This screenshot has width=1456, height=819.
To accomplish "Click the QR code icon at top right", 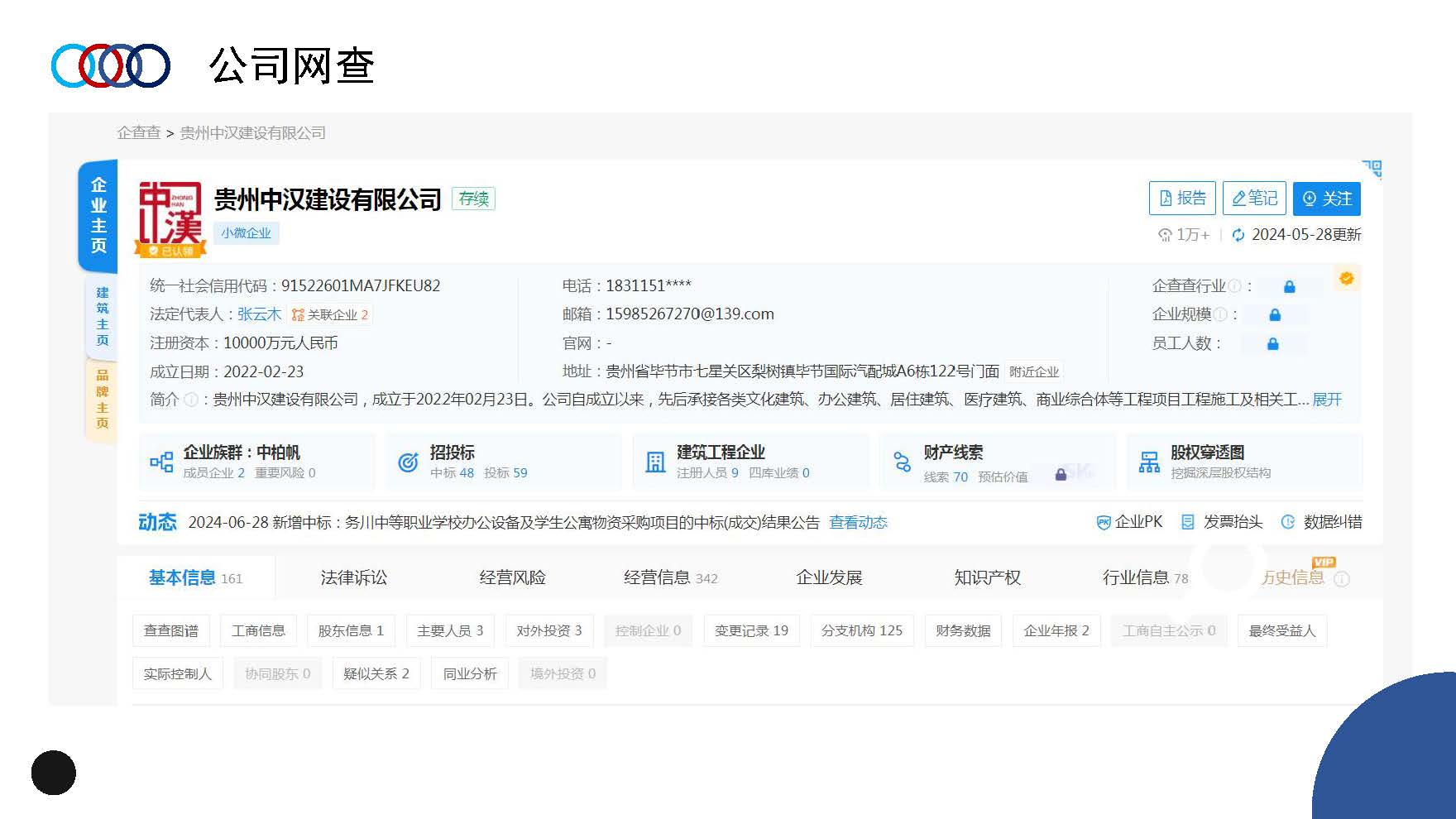I will [x=1372, y=170].
